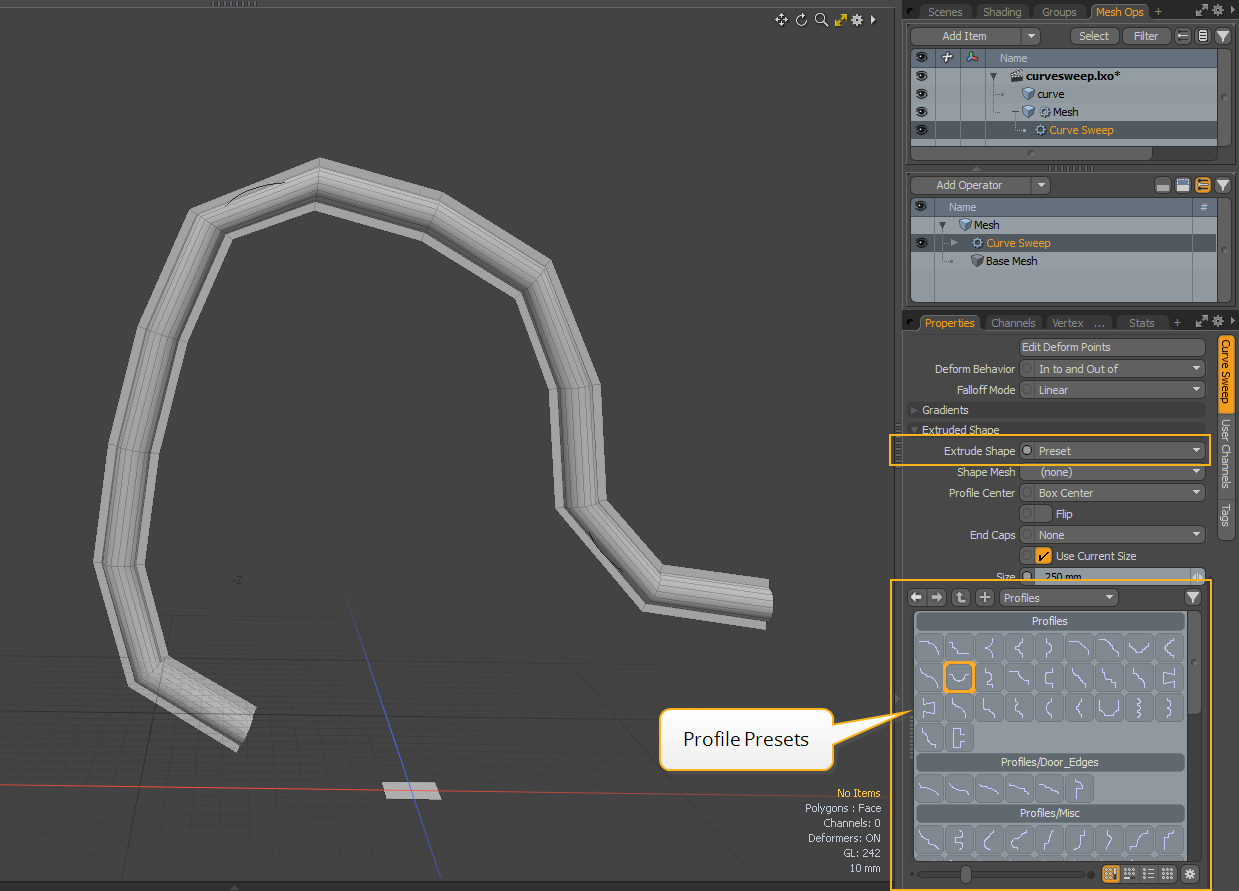Open the Extrude Shape Preset dropdown
1239x891 pixels.
[x=1120, y=451]
